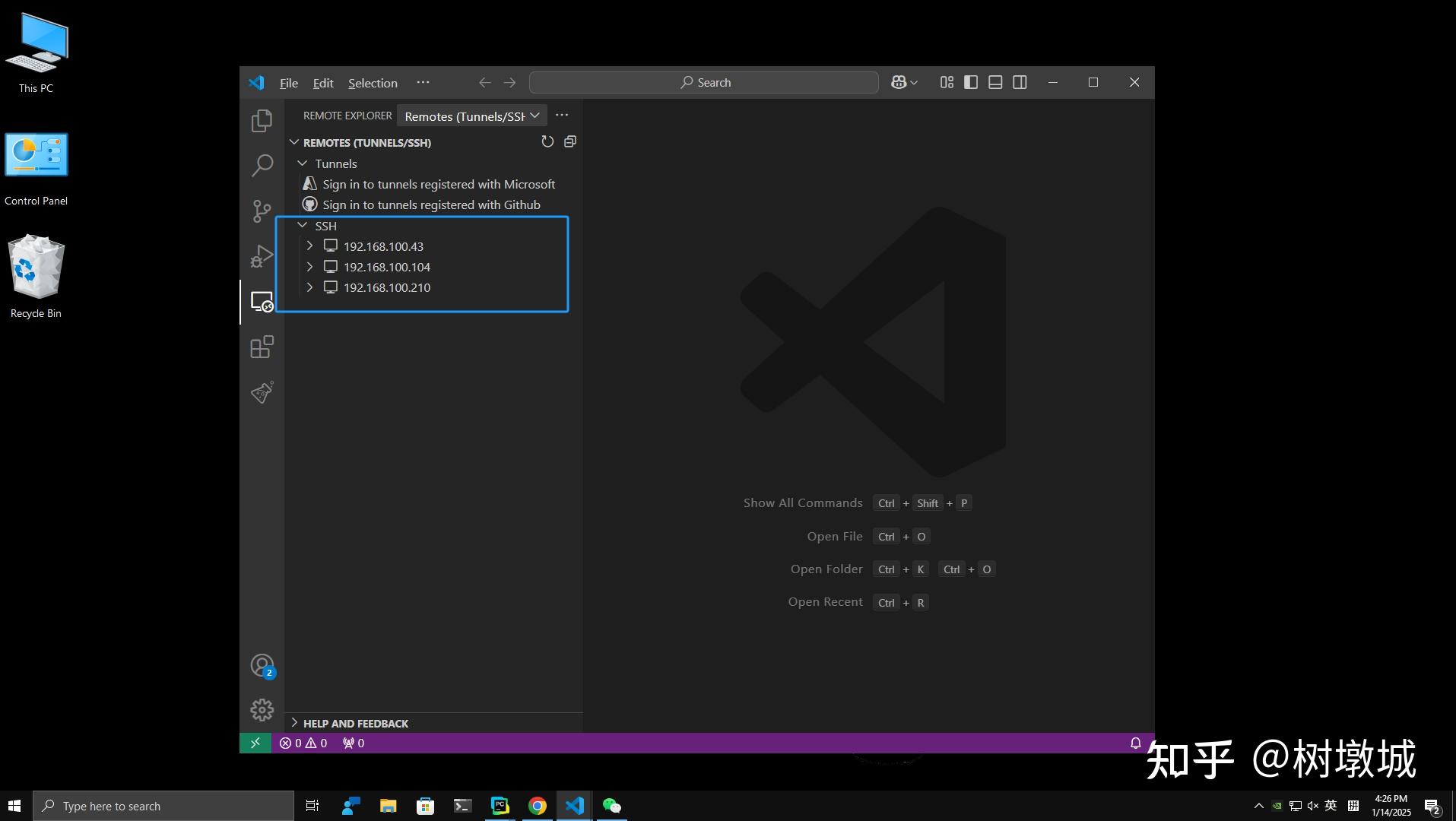Open the Explorer sidebar icon

[261, 120]
